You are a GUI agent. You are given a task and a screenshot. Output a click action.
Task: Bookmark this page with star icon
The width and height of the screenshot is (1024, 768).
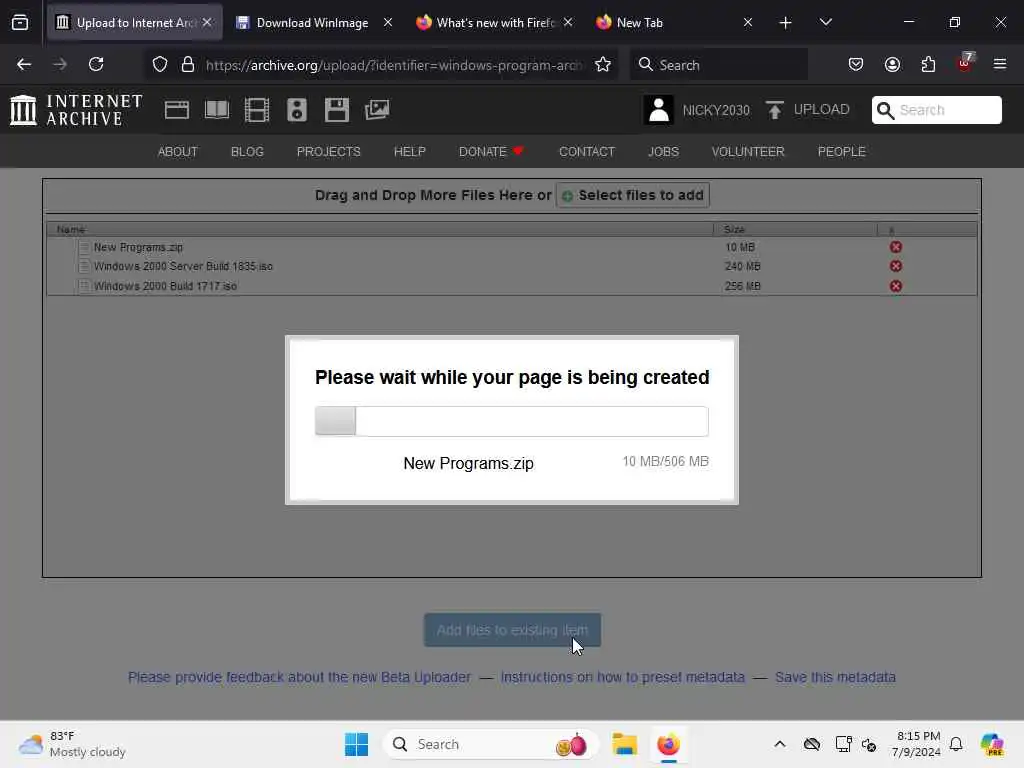(603, 64)
